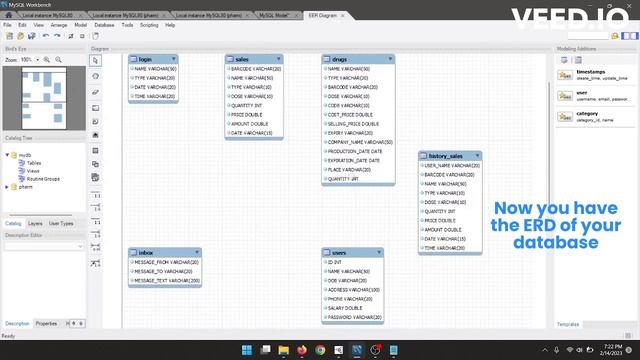The image size is (640, 360).
Task: Open the Arrange menu
Action: (x=59, y=25)
